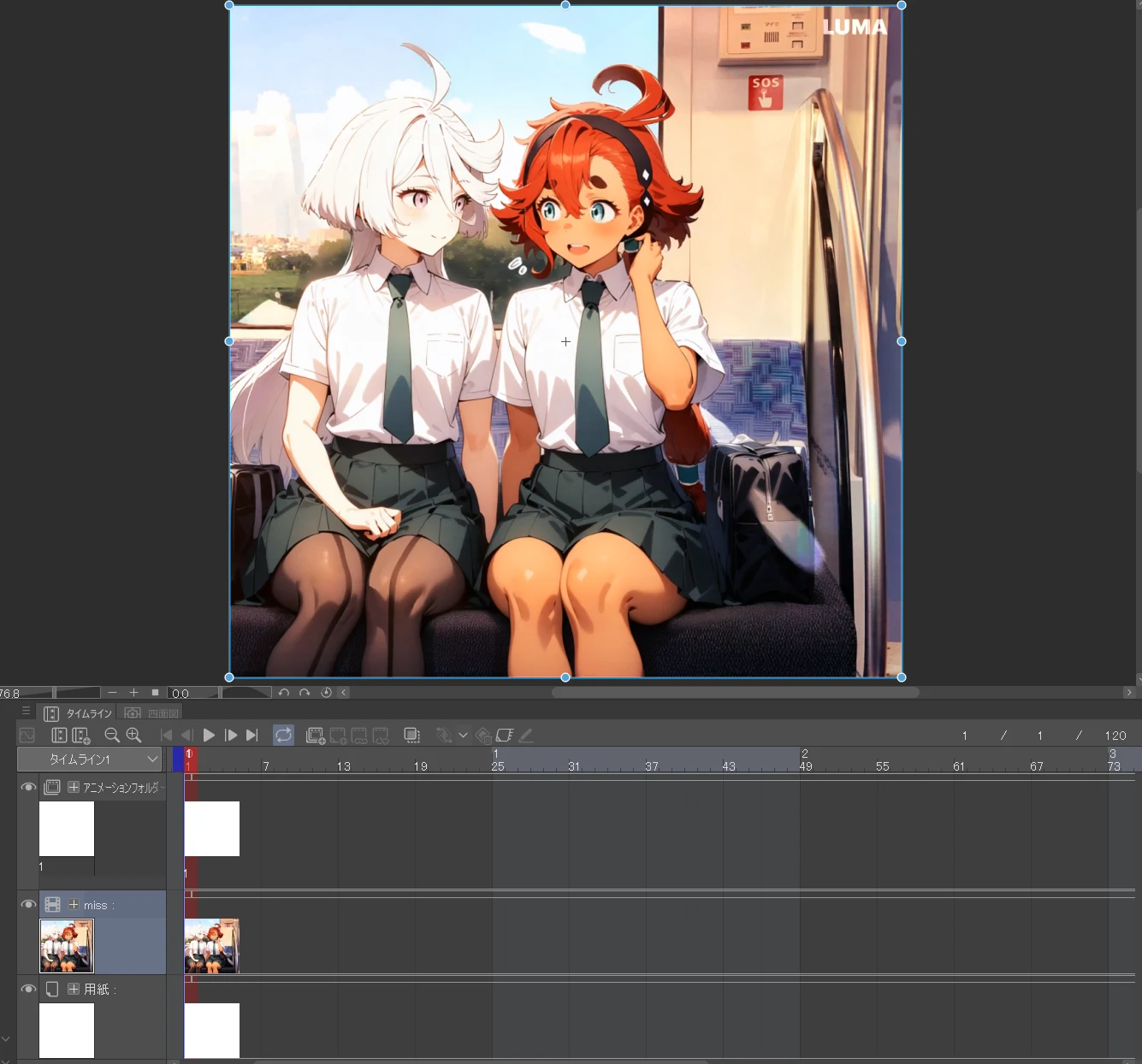Click the red playhead at frame 1

191,760
